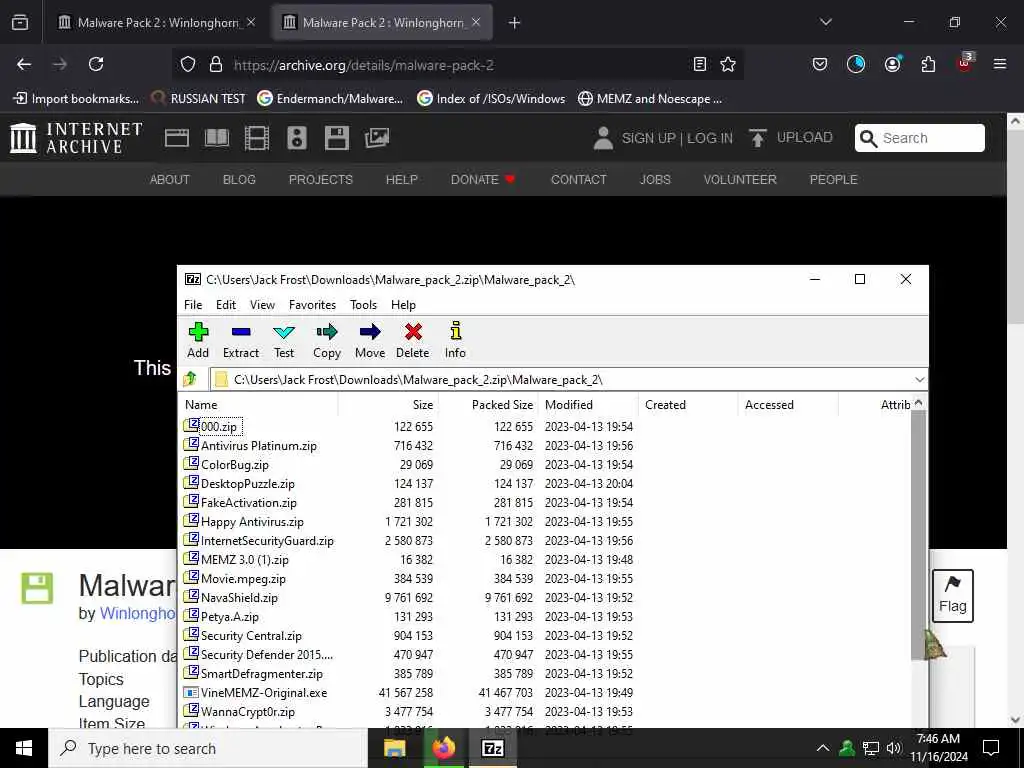The image size is (1024, 768).
Task: Open Firefox View at top left
Action: pos(20,23)
